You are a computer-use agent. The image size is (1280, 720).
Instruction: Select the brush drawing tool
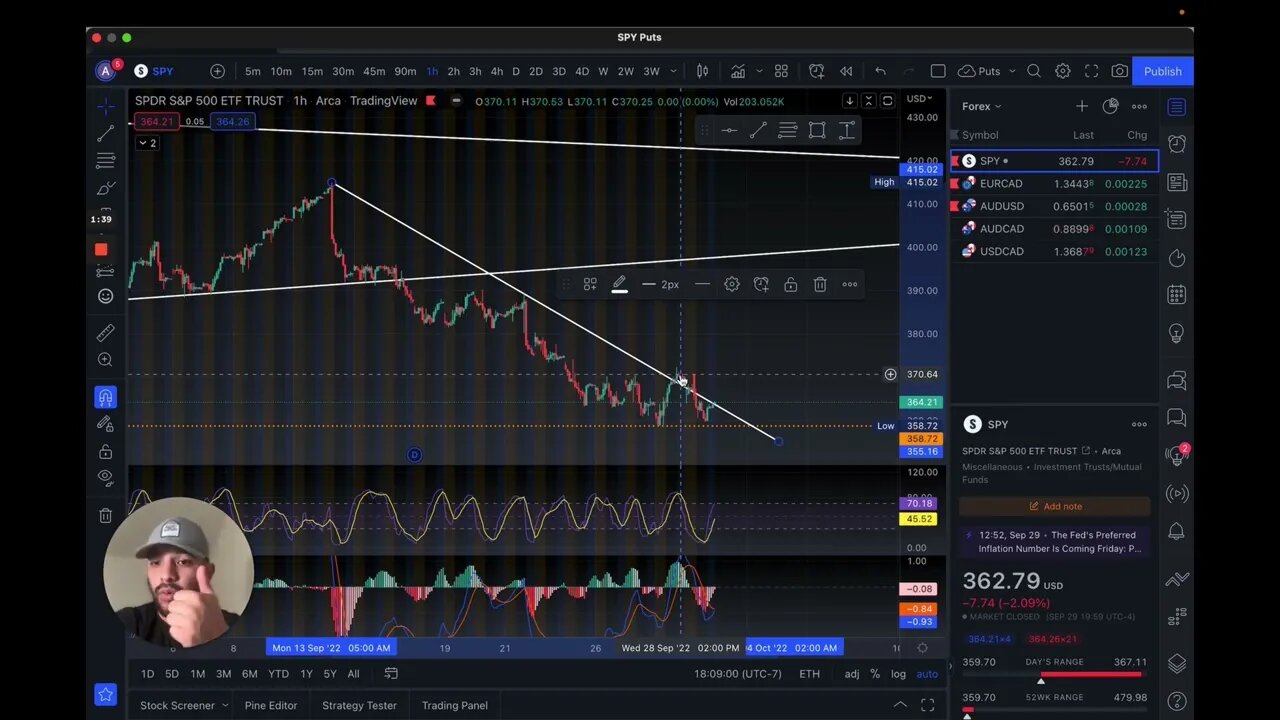click(x=105, y=189)
